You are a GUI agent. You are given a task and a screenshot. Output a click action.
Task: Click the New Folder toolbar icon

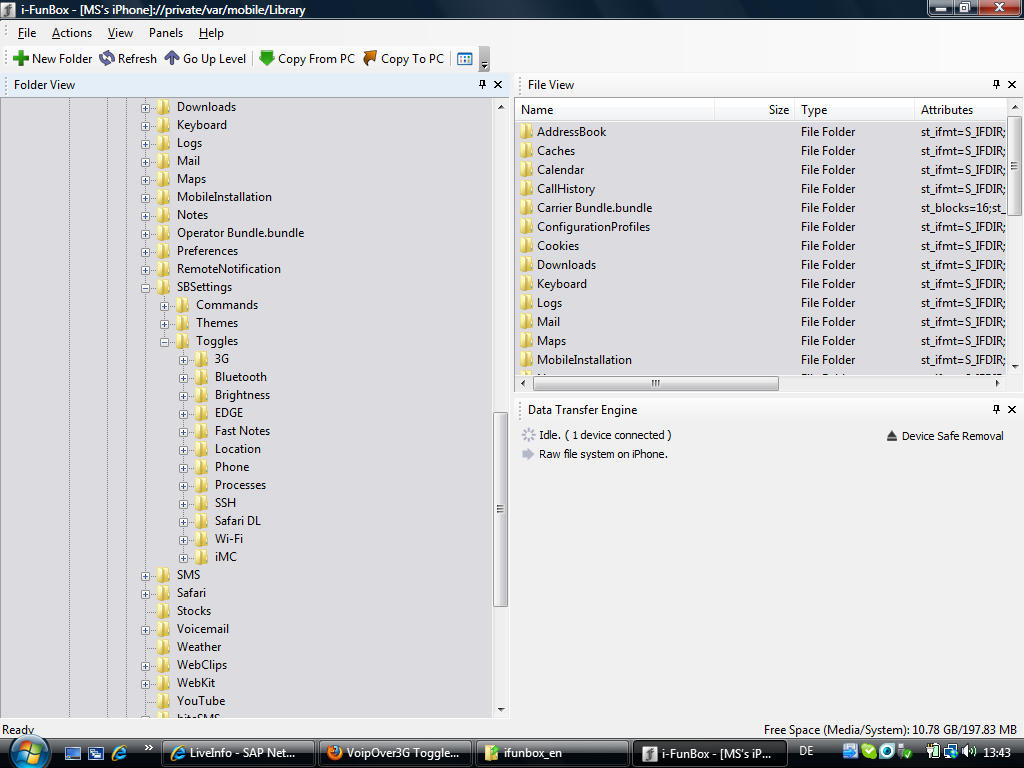(21, 59)
